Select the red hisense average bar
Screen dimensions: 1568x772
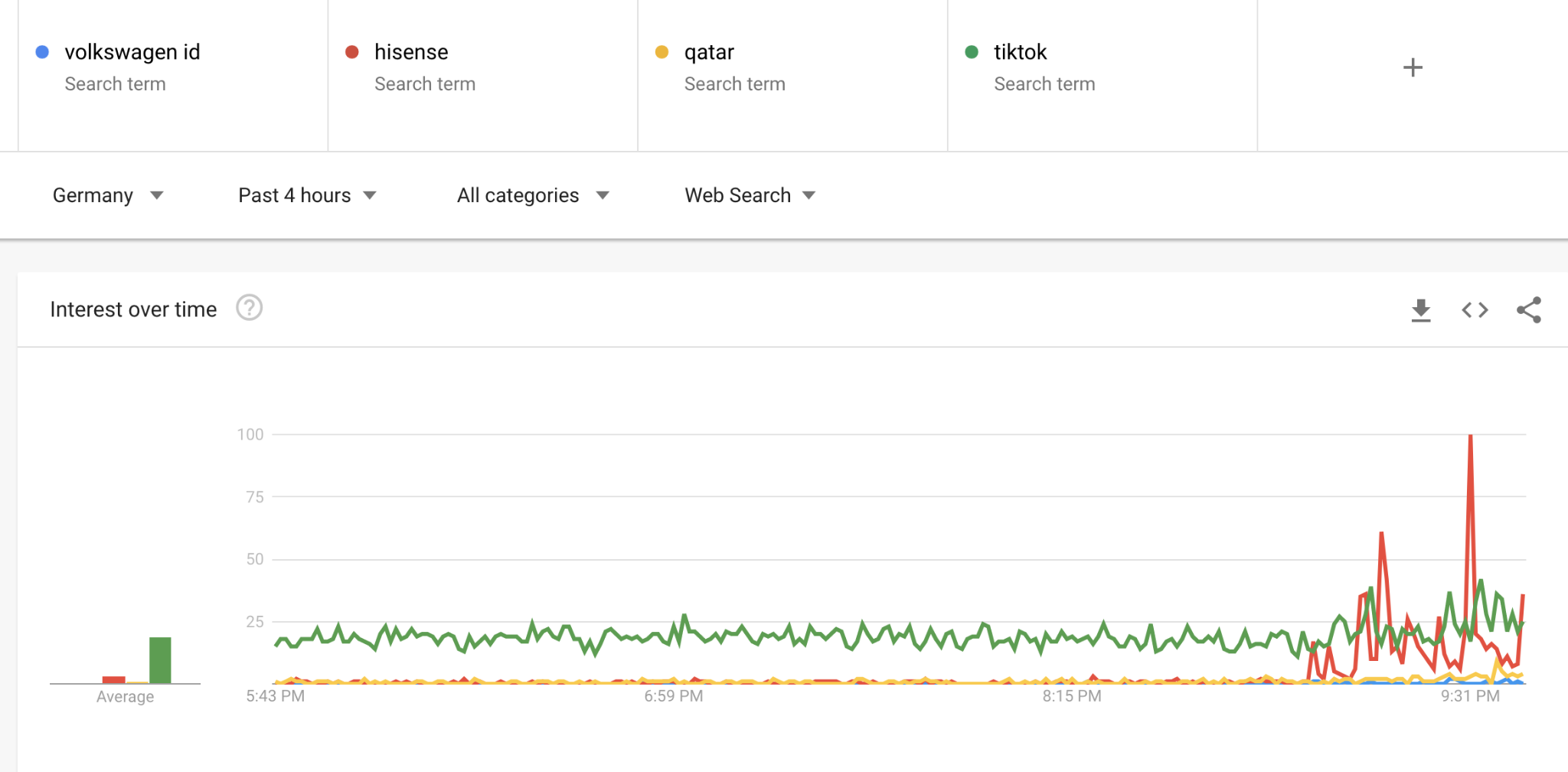(113, 679)
